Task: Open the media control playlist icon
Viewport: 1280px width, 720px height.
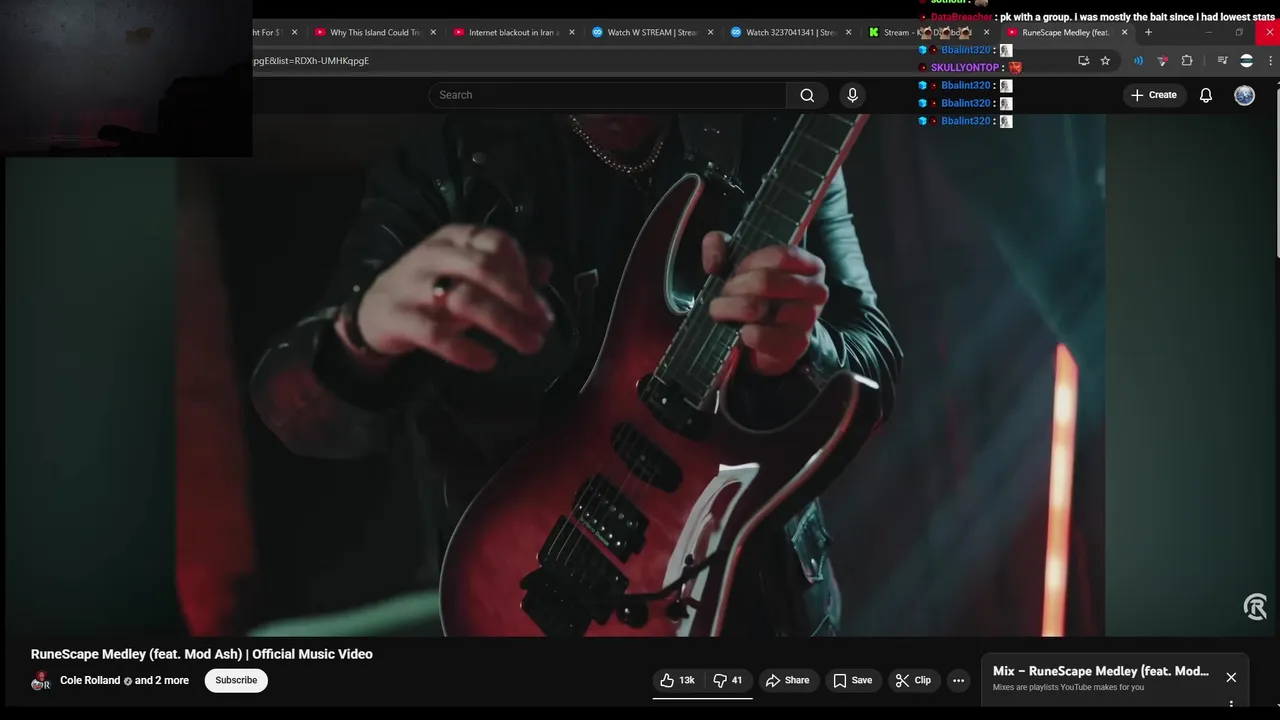Action: [1222, 61]
